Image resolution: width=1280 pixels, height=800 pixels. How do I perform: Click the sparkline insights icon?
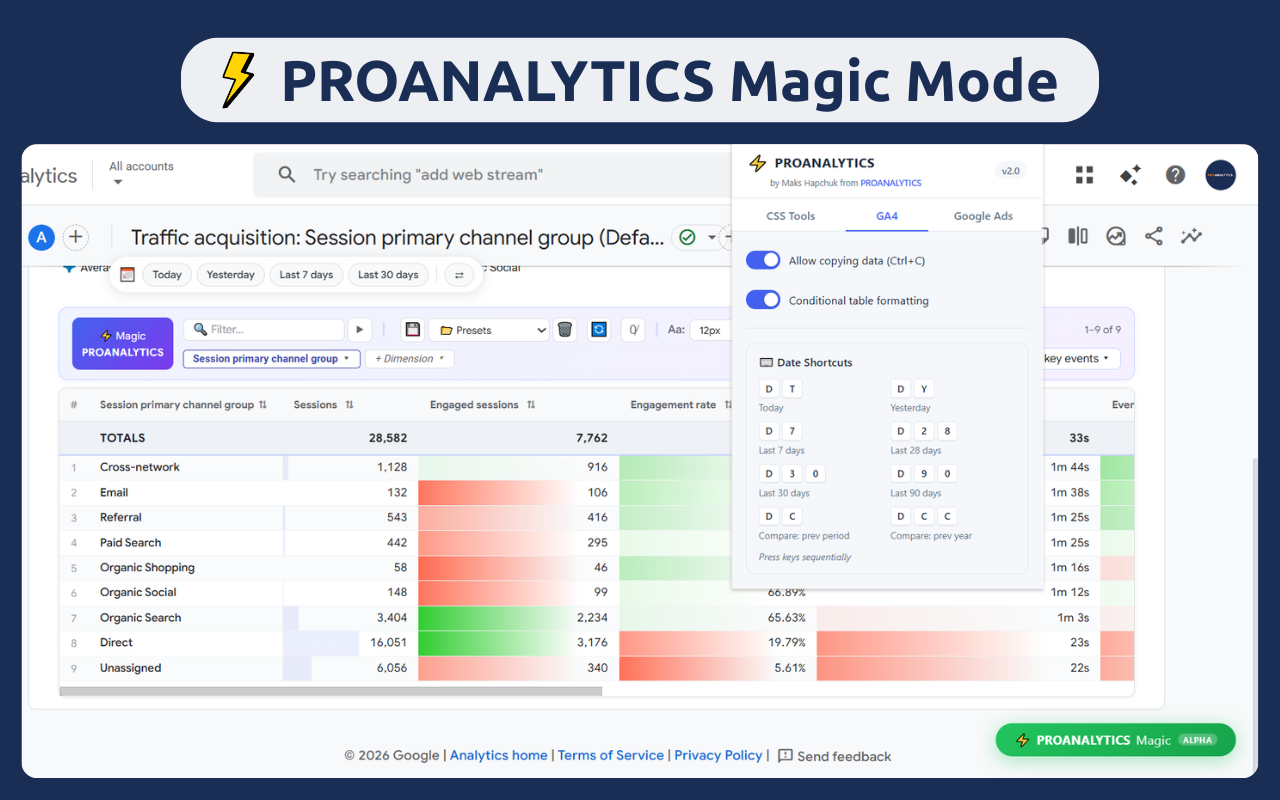[x=1191, y=236]
